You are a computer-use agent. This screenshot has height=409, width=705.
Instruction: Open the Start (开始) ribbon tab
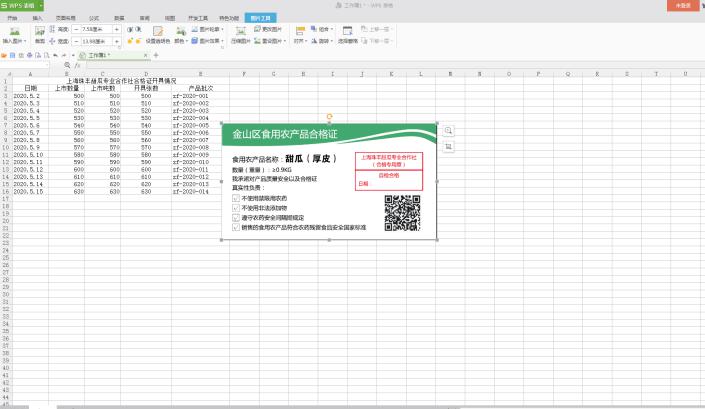coord(12,18)
